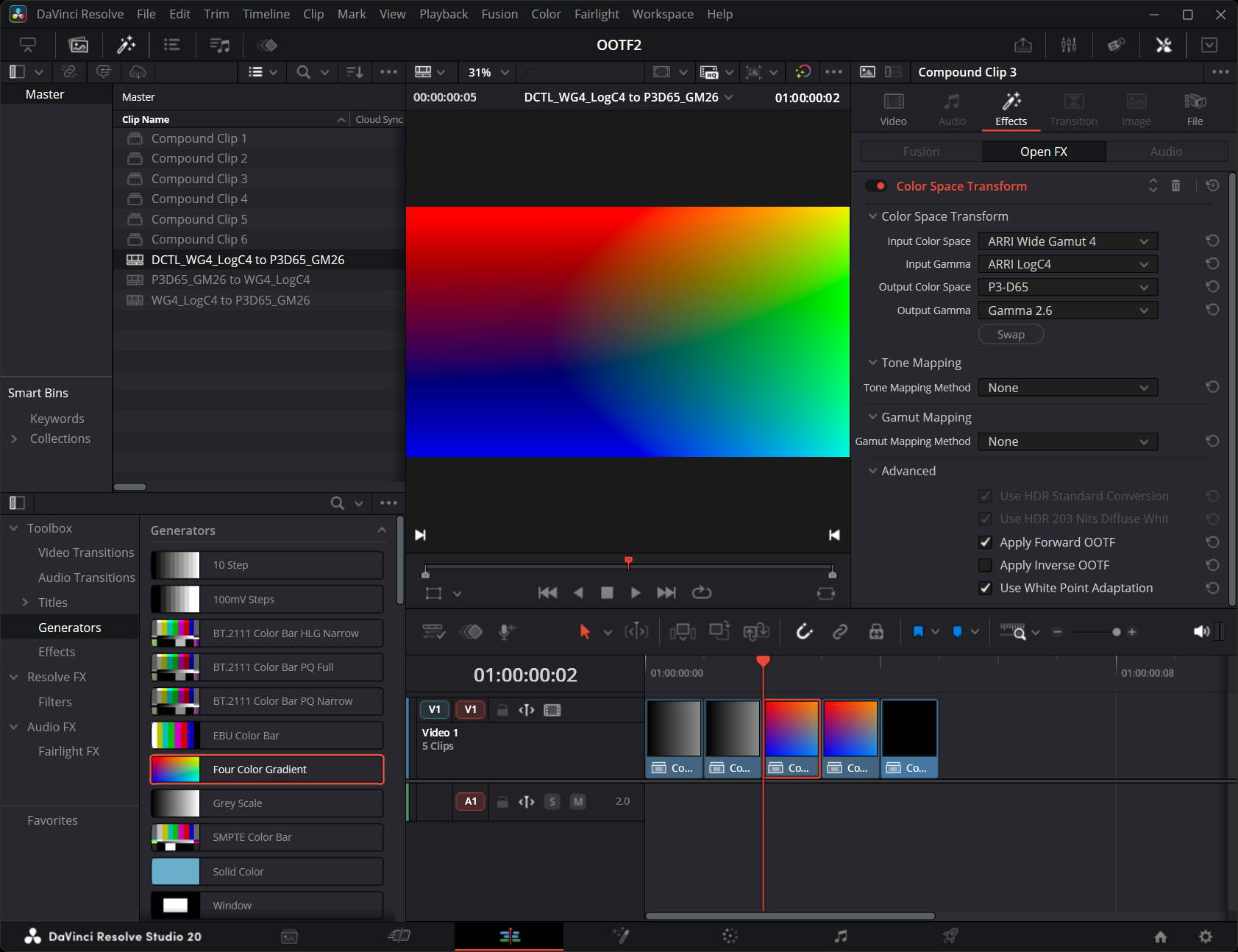Toggle linked selection in timeline toolbar
Image resolution: width=1238 pixels, height=952 pixels.
pos(840,631)
